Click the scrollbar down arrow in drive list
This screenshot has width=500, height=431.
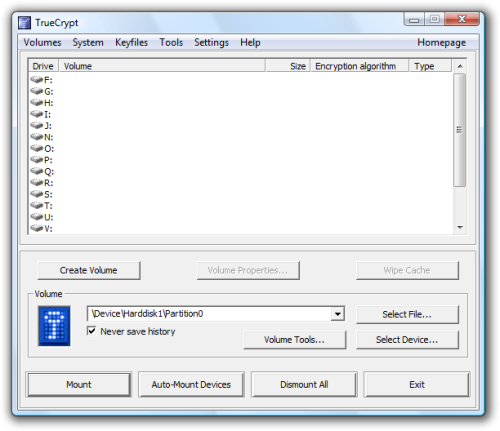point(460,227)
